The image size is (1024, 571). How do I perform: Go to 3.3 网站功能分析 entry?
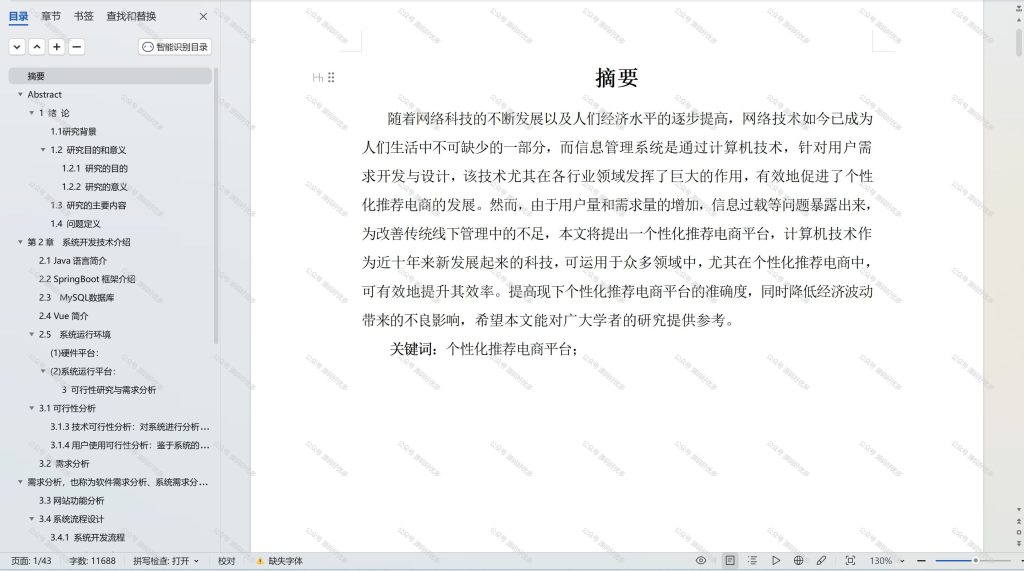click(71, 500)
